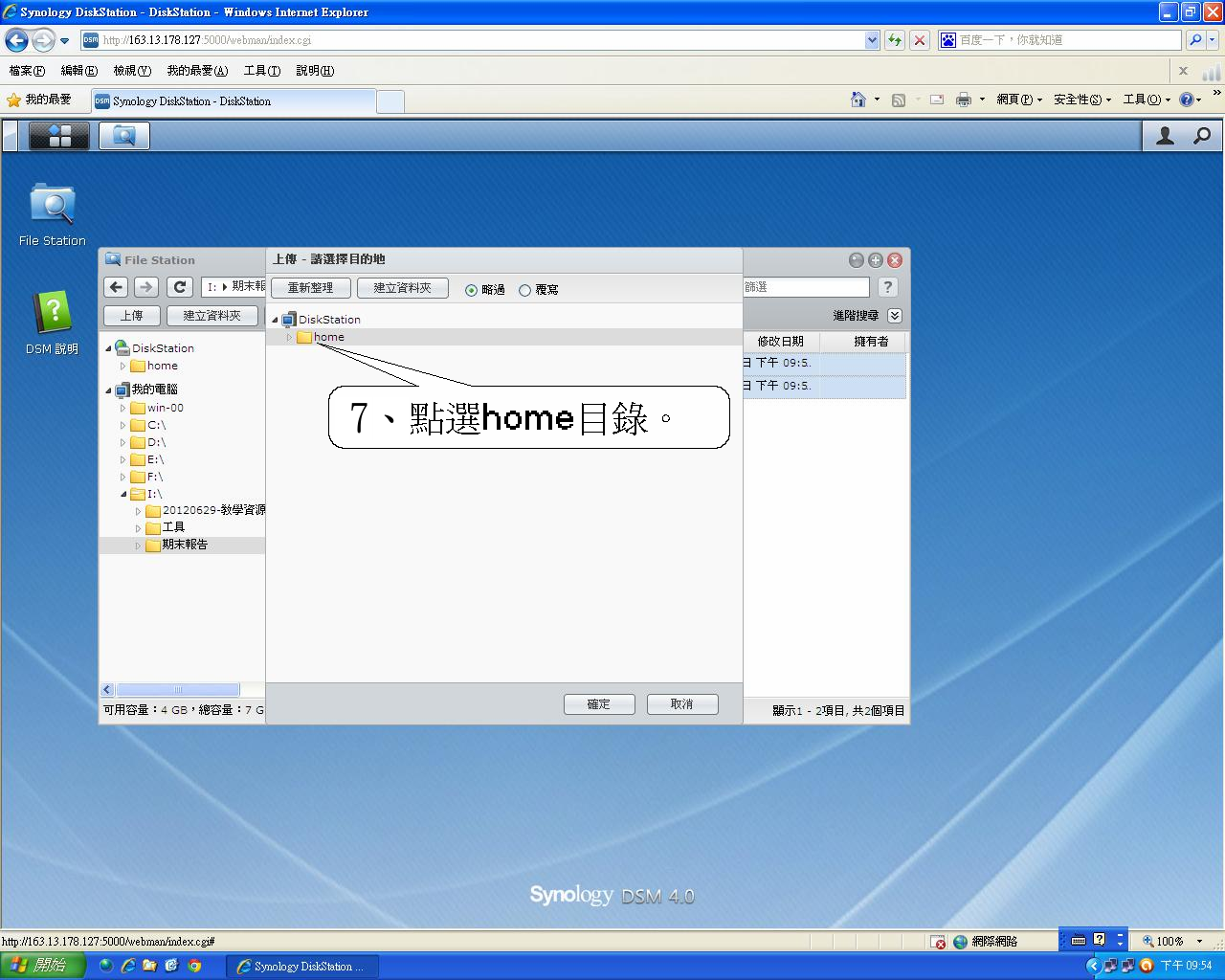The height and width of the screenshot is (980, 1225).
Task: Expand the D:\ drive node
Action: point(122,442)
